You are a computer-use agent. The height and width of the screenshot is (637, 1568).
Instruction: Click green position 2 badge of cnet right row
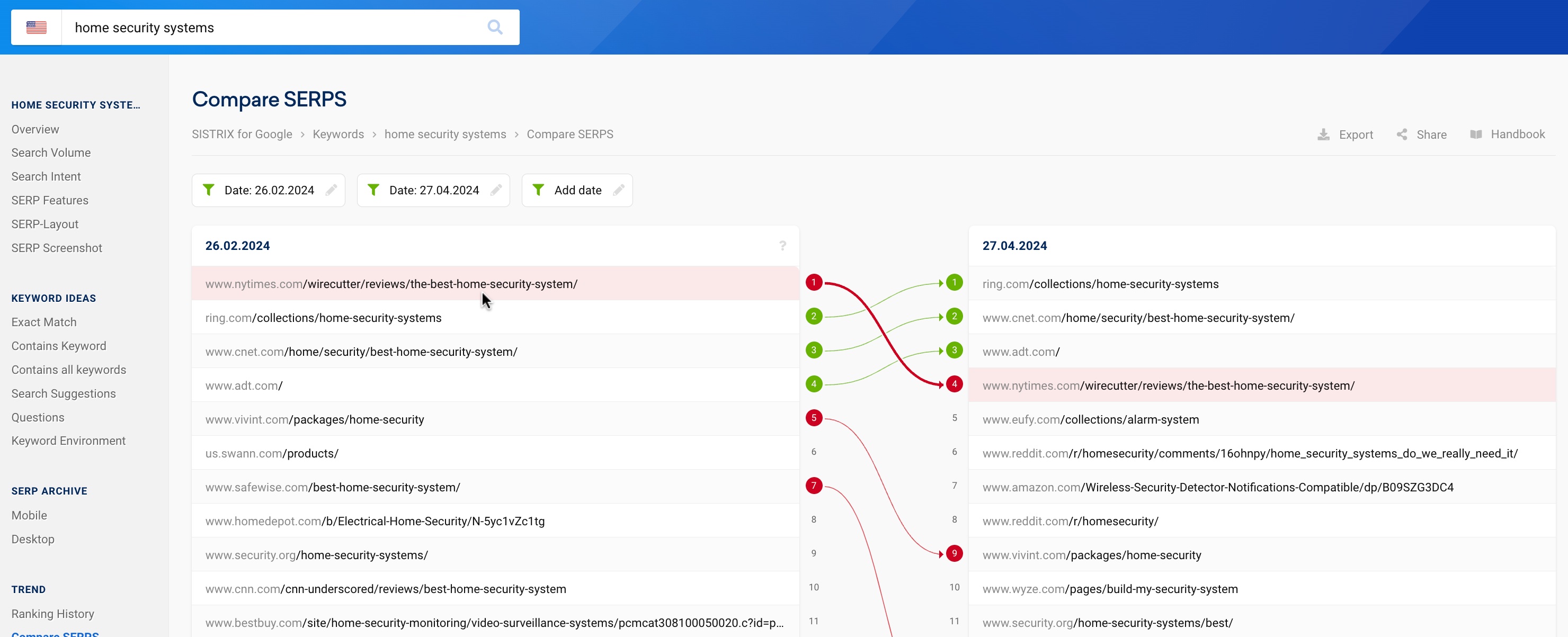click(955, 316)
